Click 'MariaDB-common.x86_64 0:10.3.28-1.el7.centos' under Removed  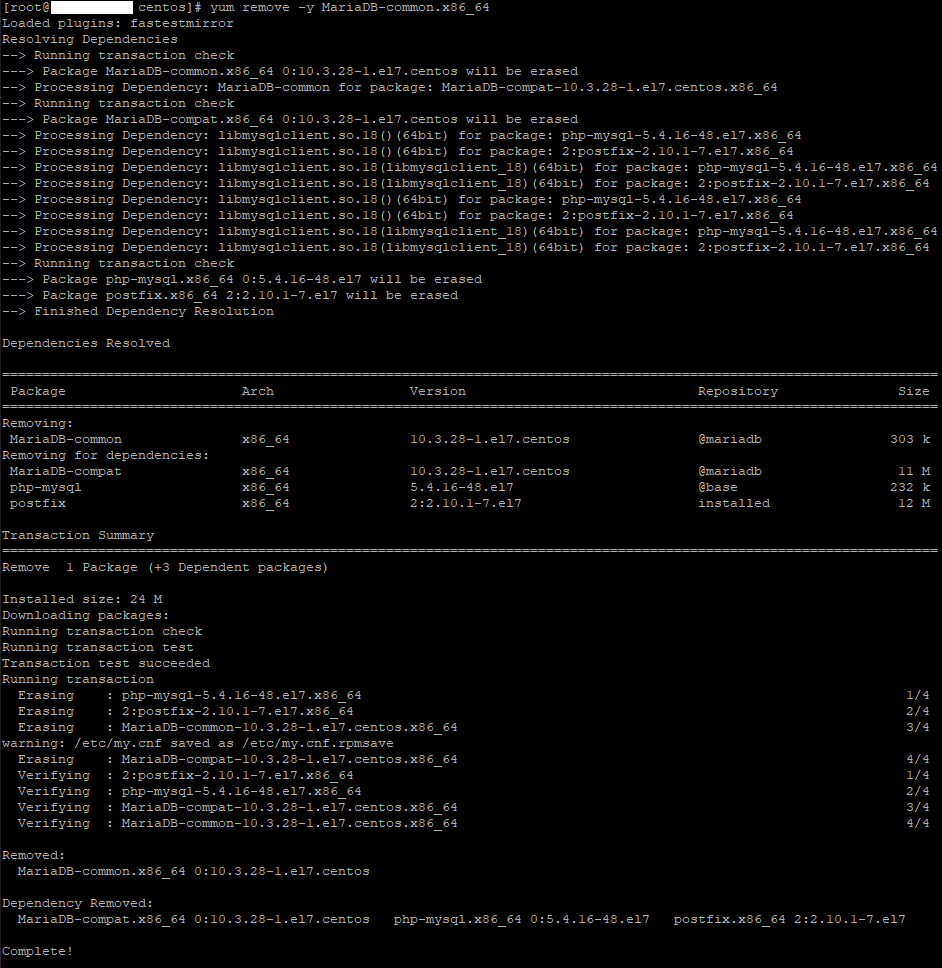coord(193,872)
